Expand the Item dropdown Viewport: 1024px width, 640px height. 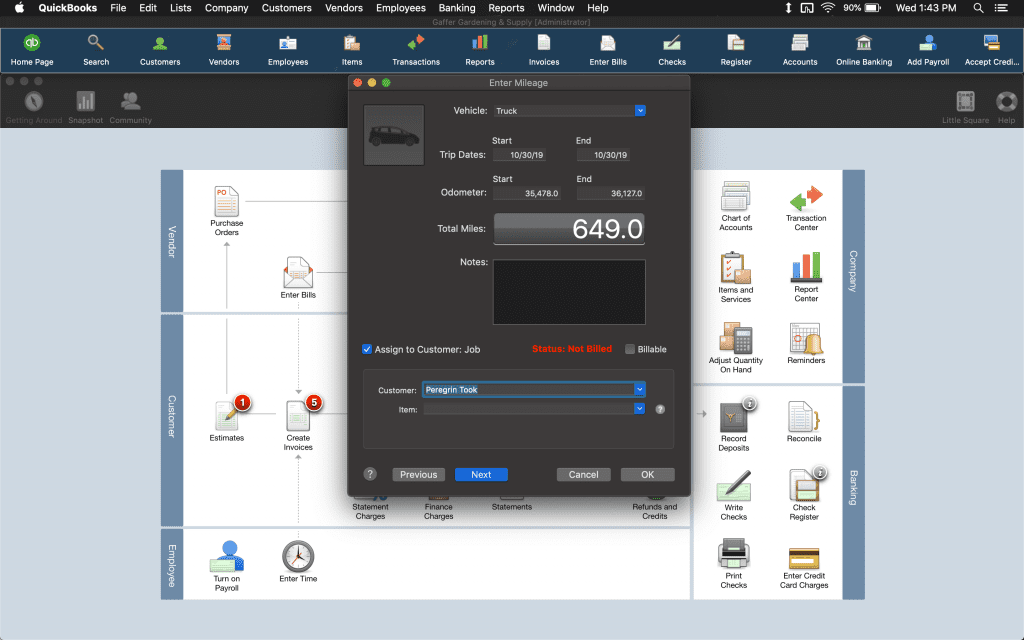tap(639, 409)
